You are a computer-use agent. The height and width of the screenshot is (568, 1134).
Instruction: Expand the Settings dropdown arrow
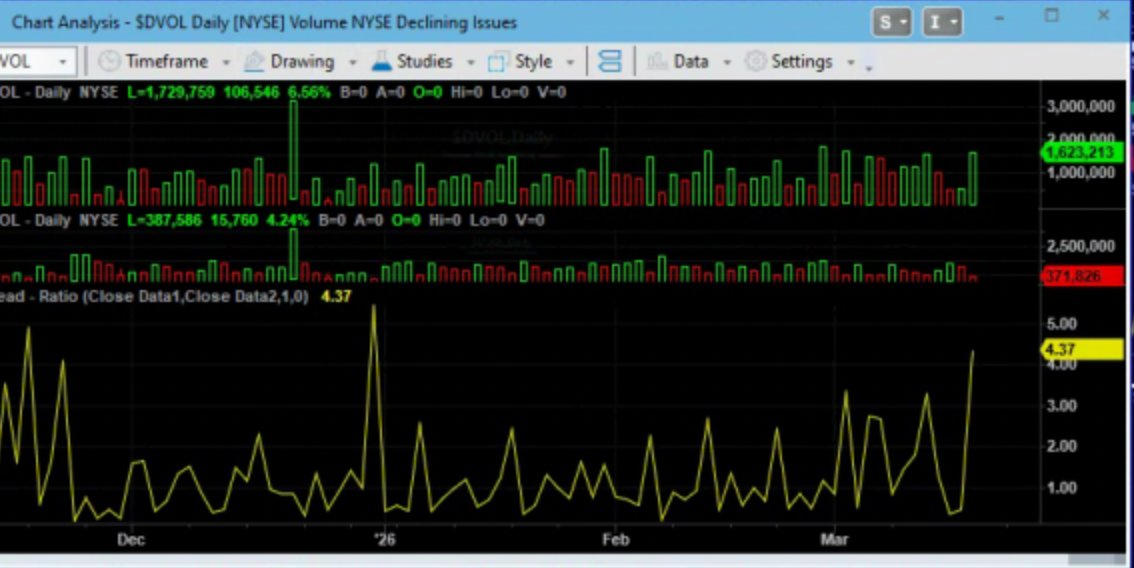point(851,62)
